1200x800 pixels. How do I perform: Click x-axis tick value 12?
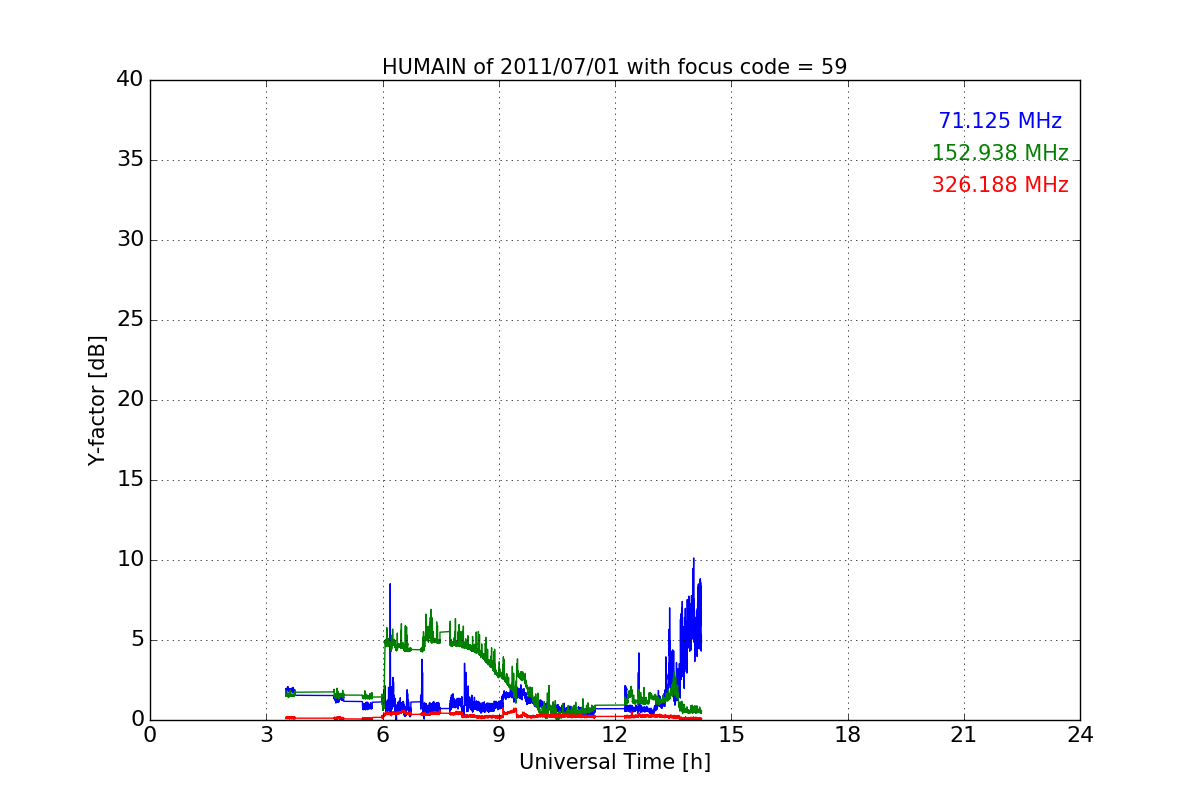(x=615, y=735)
